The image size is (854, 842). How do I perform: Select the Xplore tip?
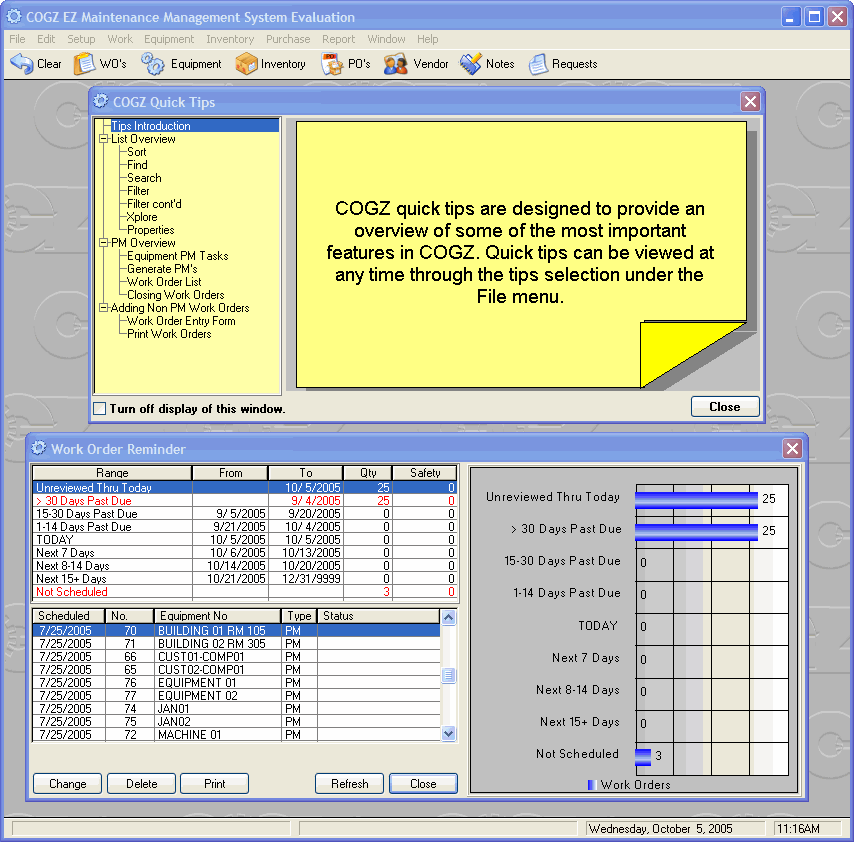click(142, 217)
